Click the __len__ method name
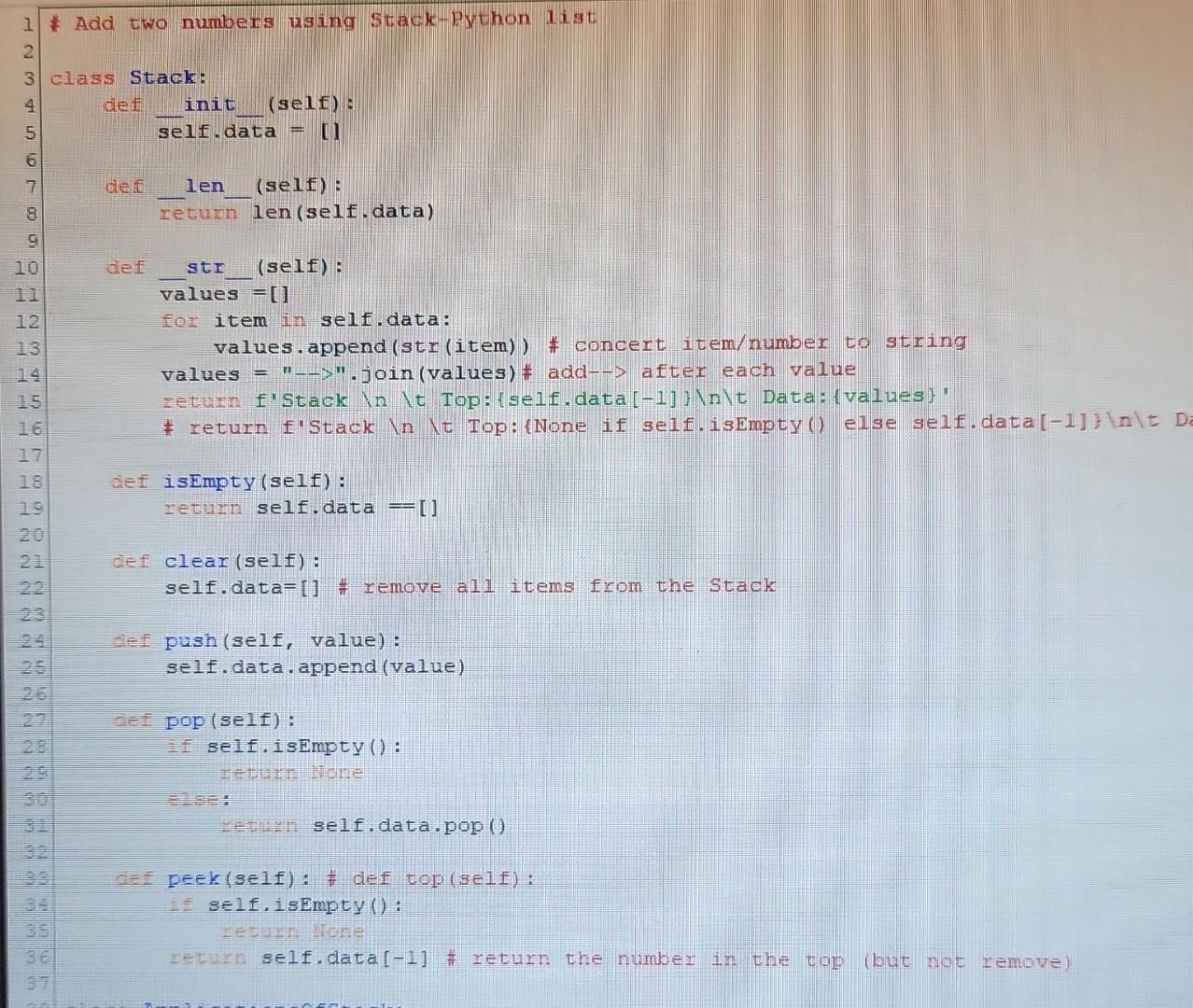Viewport: 1193px width, 1008px height. coord(205,186)
